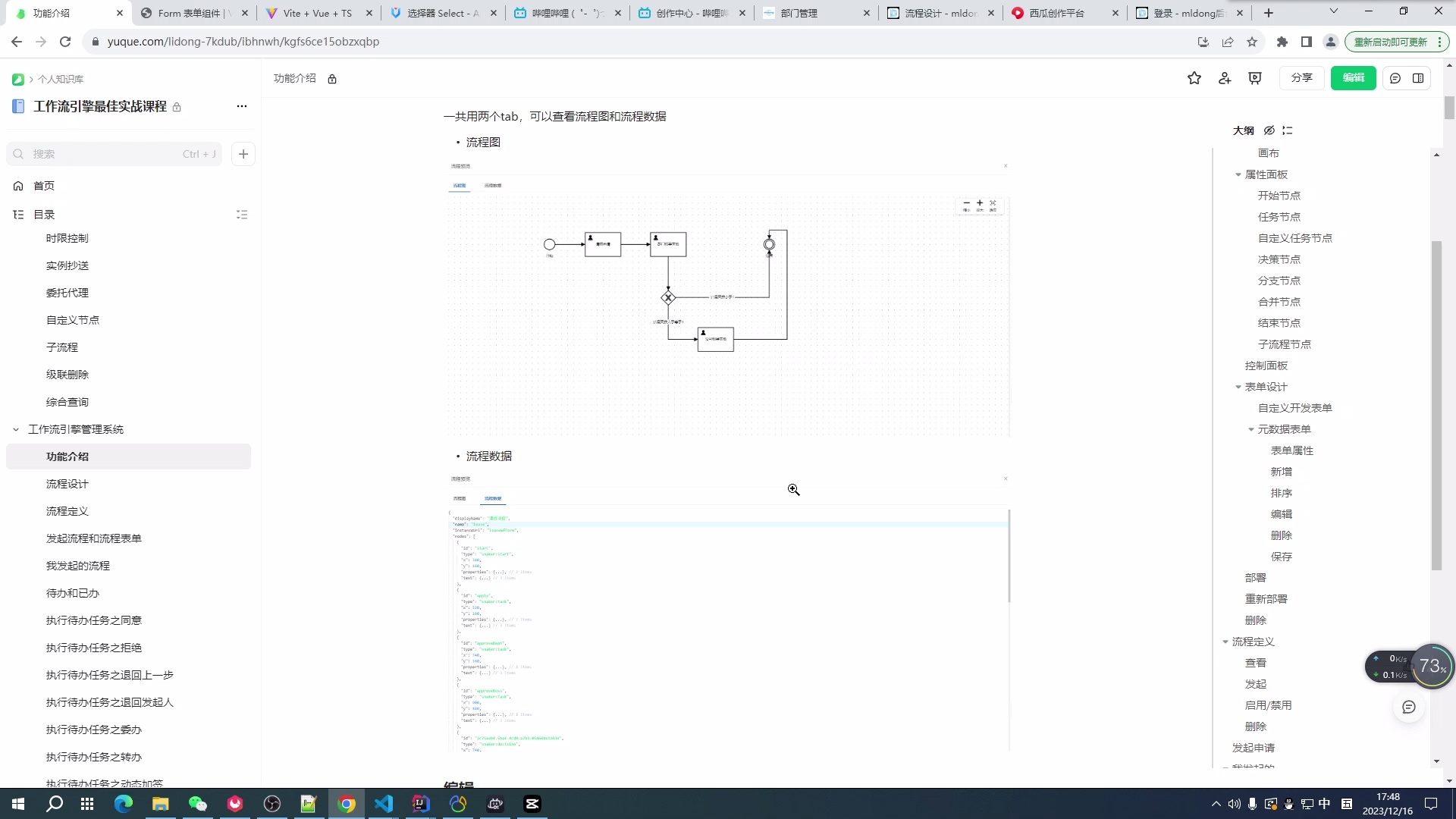Toggle outline visibility eye icon
The width and height of the screenshot is (1456, 819).
[1269, 130]
